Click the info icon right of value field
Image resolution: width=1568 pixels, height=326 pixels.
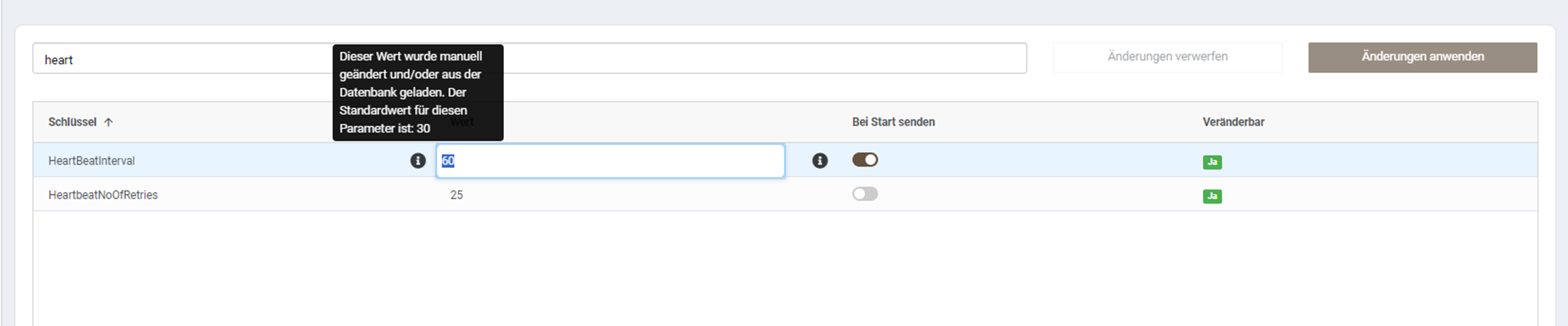coord(820,161)
